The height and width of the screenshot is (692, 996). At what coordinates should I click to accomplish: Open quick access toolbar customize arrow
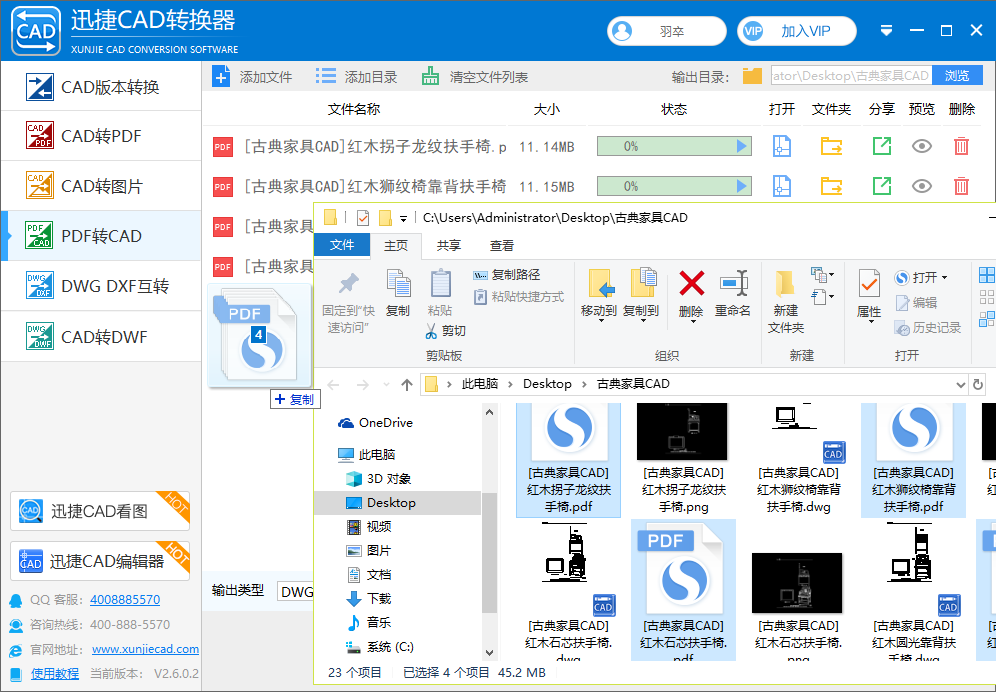(x=403, y=219)
